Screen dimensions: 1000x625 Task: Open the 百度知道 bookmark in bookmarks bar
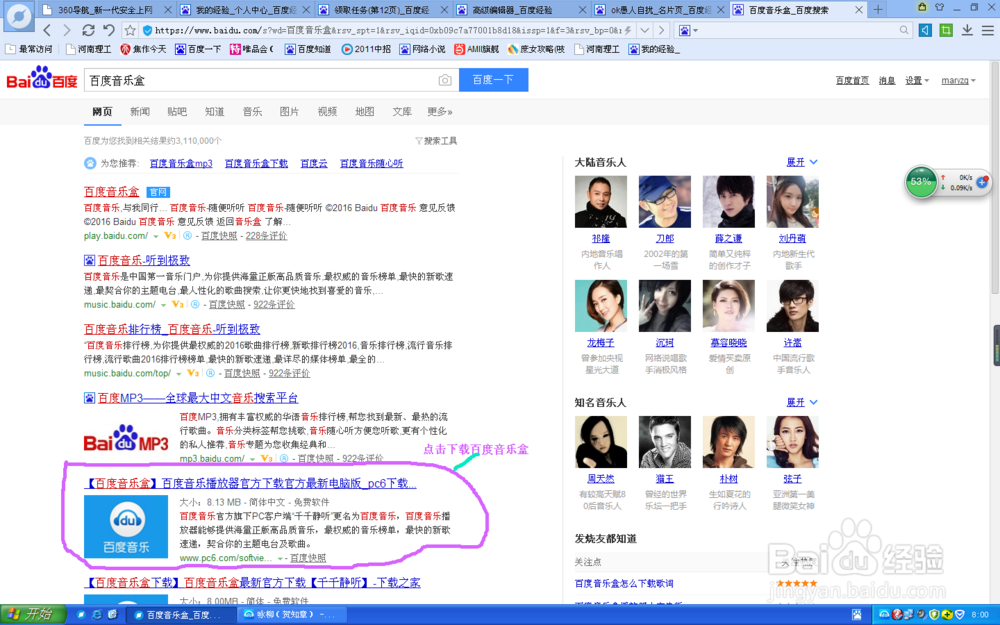308,49
